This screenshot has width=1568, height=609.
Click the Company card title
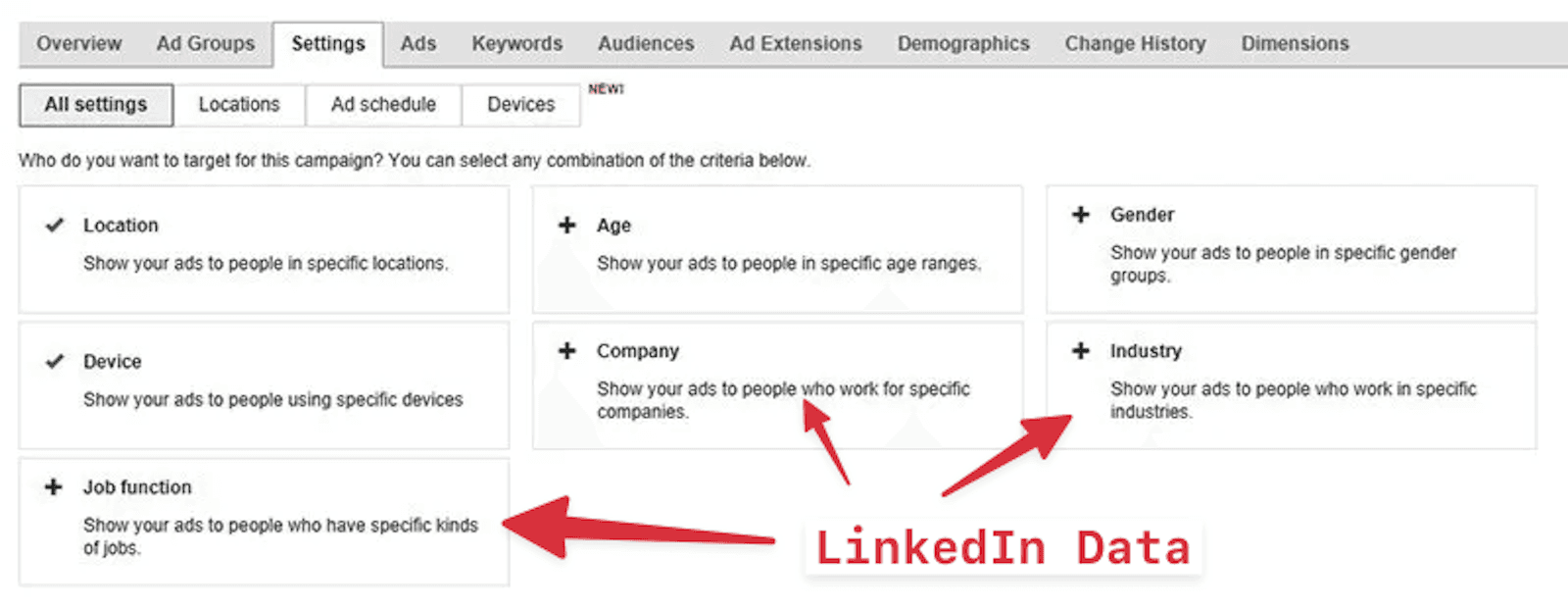(x=637, y=351)
